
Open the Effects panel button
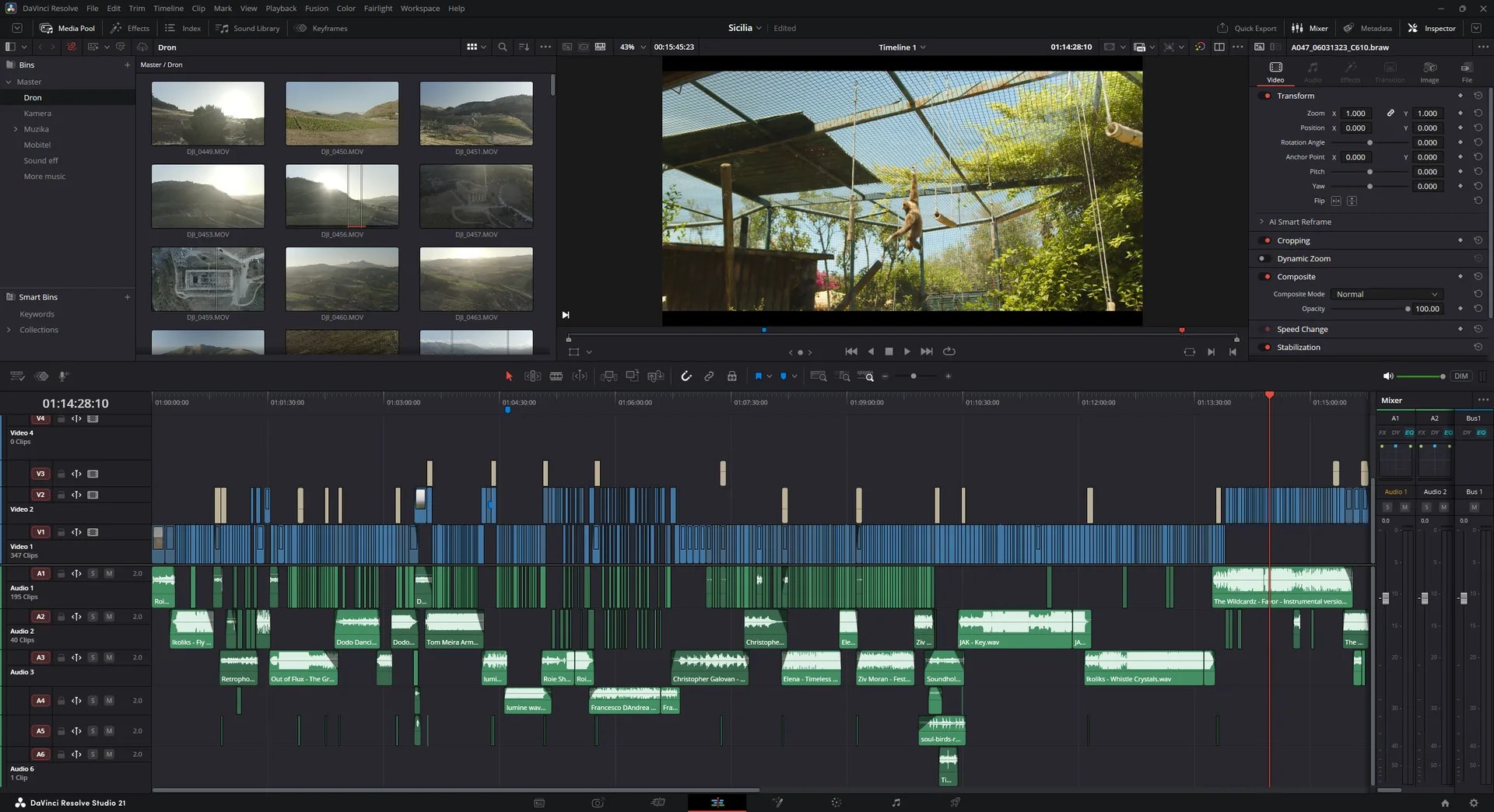130,28
